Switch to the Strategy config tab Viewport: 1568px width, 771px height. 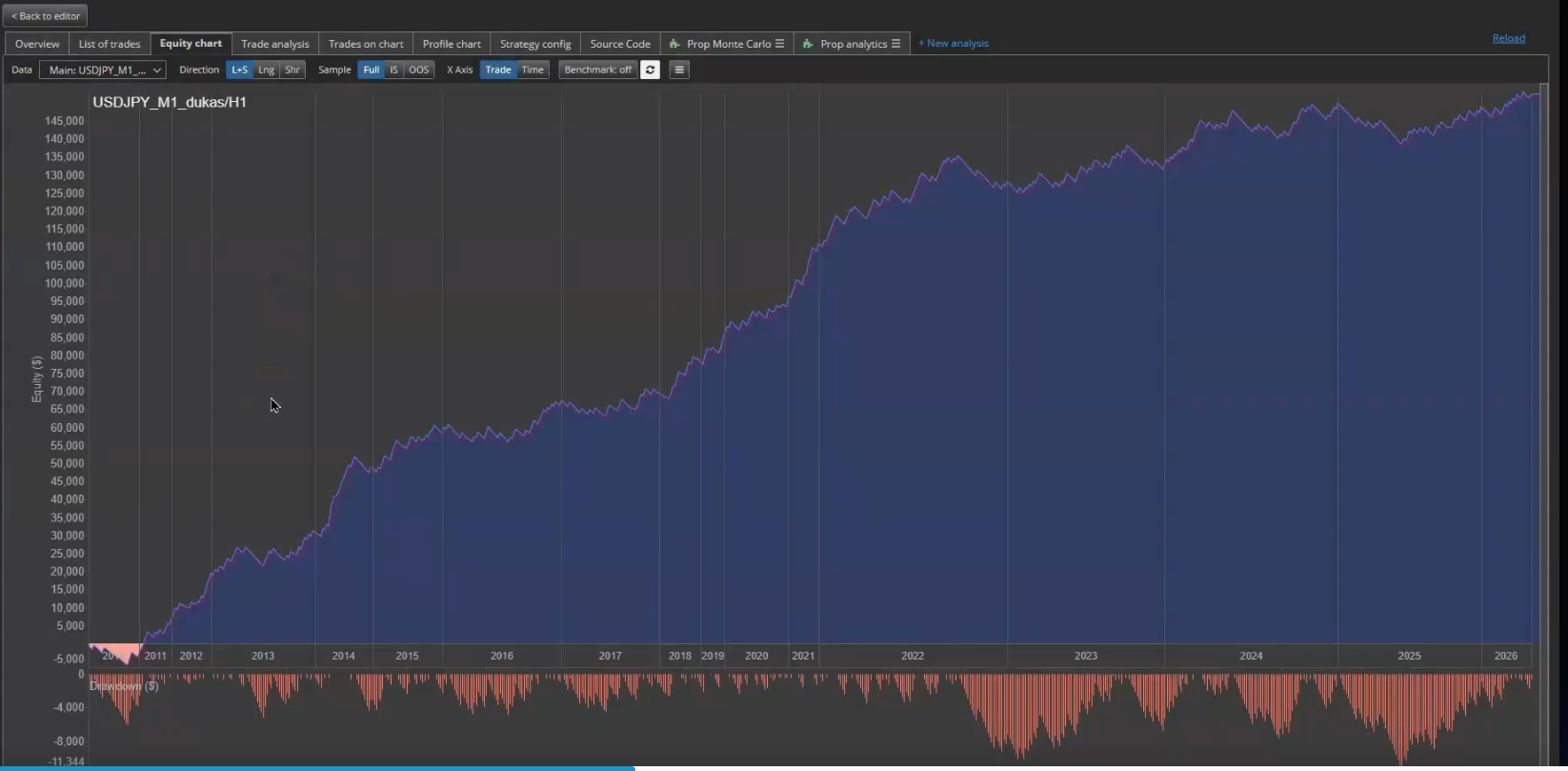535,44
